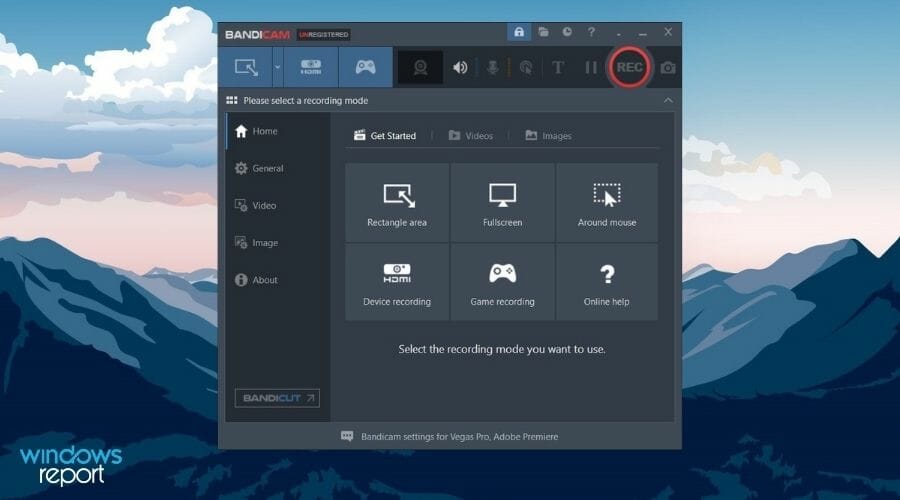The height and width of the screenshot is (500, 900).
Task: Select the Device recording tile
Action: point(397,282)
